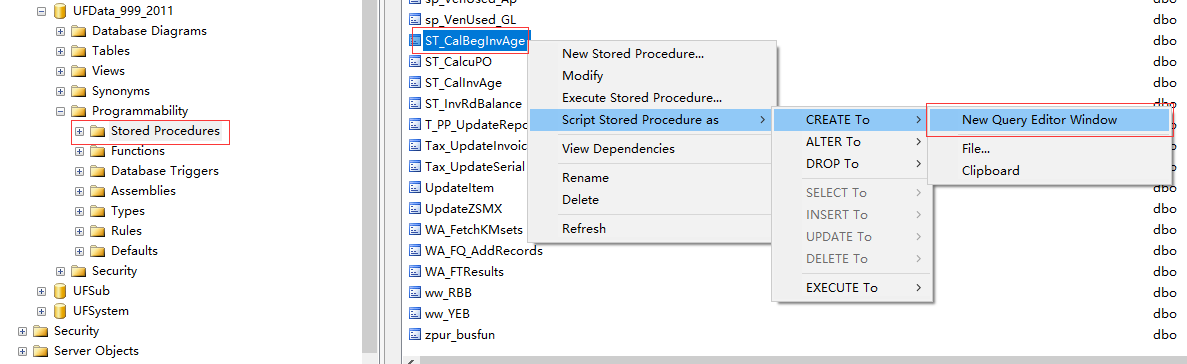This screenshot has height=364, width=1187.
Task: Click the UFSystem database cylinder icon
Action: [60, 311]
